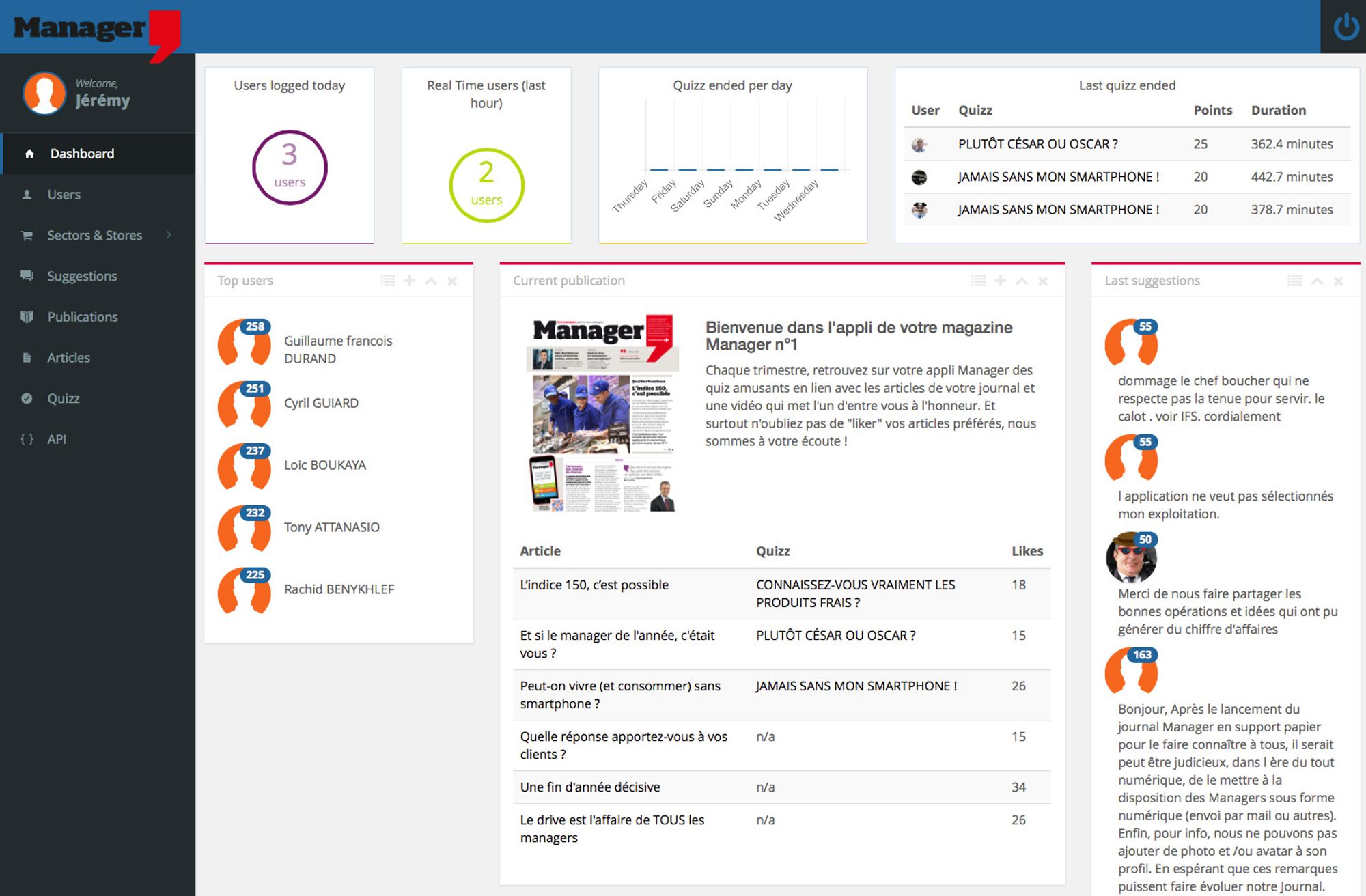Click the Dashboard home icon
Screen dimensions: 1366x896
(x=29, y=154)
